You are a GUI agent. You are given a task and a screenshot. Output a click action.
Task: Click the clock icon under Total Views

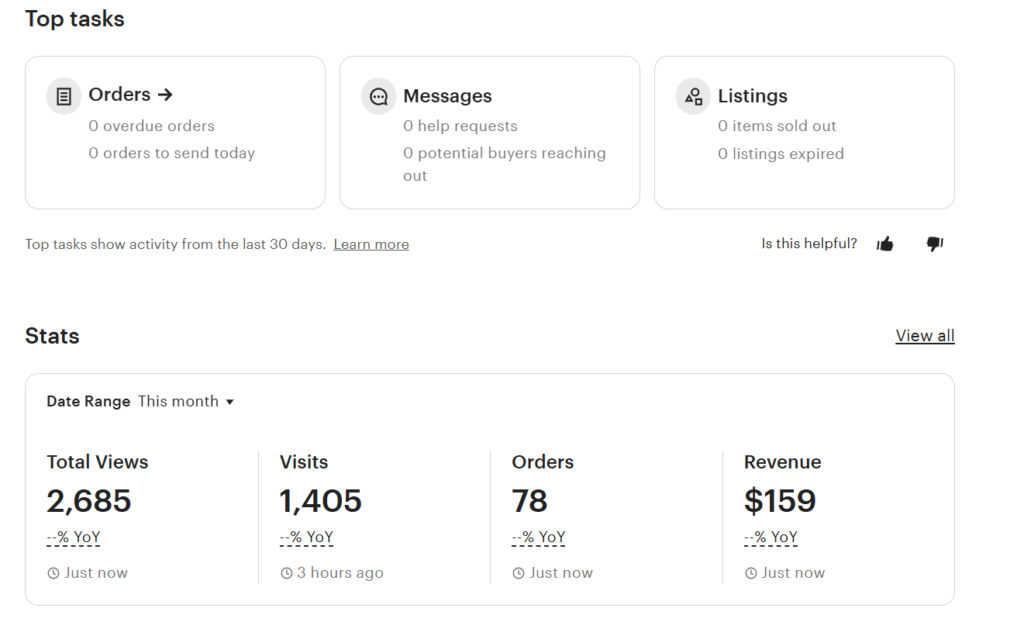pos(53,574)
